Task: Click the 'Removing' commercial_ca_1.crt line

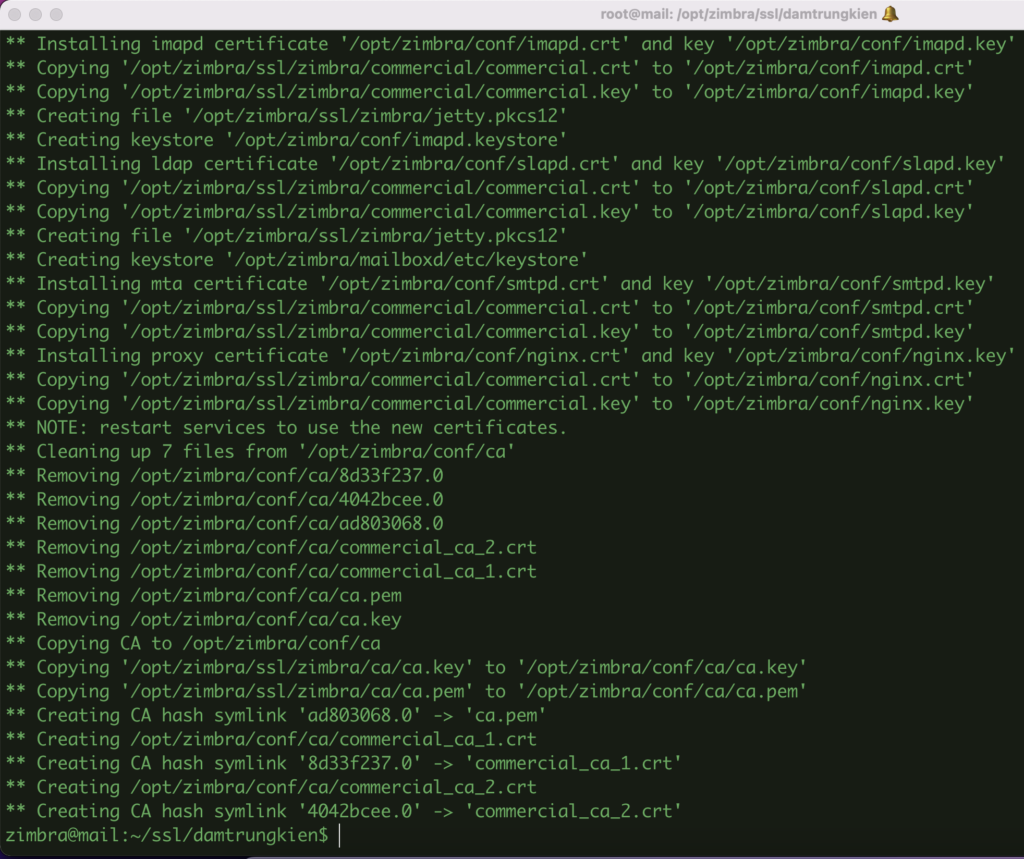Action: click(271, 572)
